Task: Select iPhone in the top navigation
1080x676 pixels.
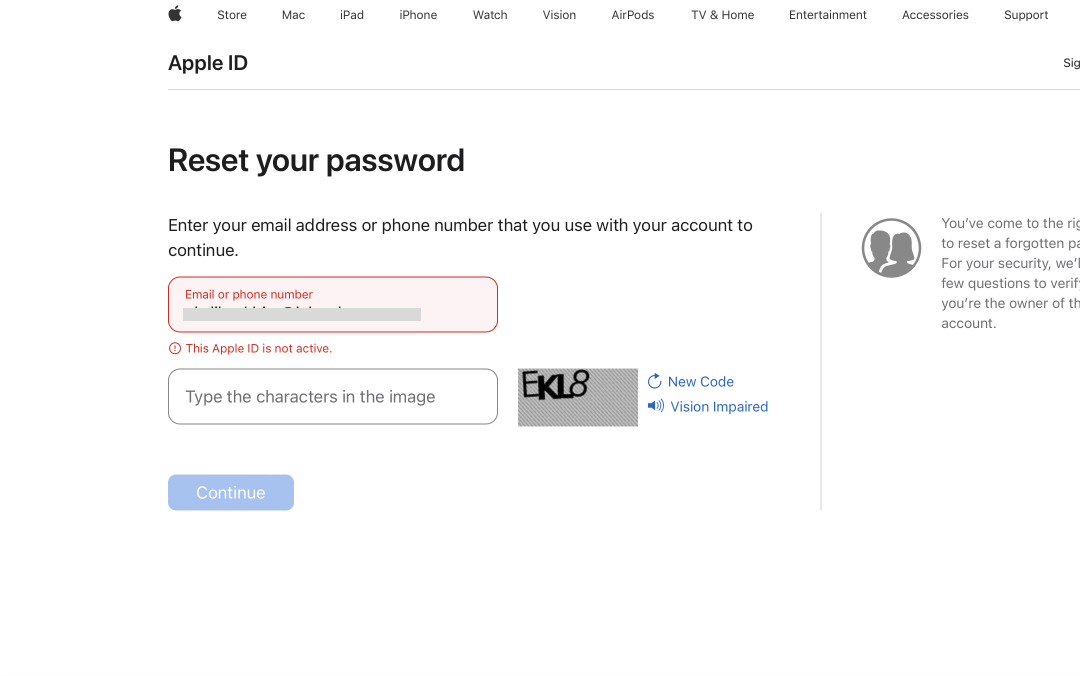Action: (x=418, y=15)
